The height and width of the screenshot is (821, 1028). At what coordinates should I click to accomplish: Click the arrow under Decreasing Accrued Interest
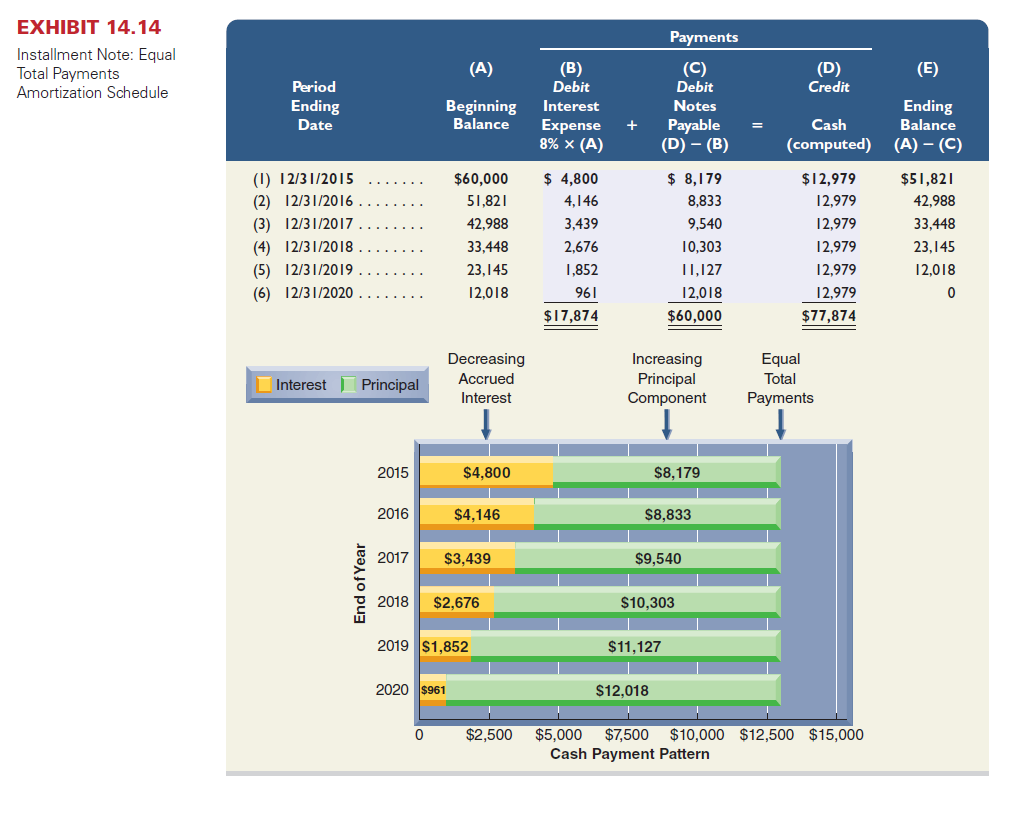tap(486, 426)
